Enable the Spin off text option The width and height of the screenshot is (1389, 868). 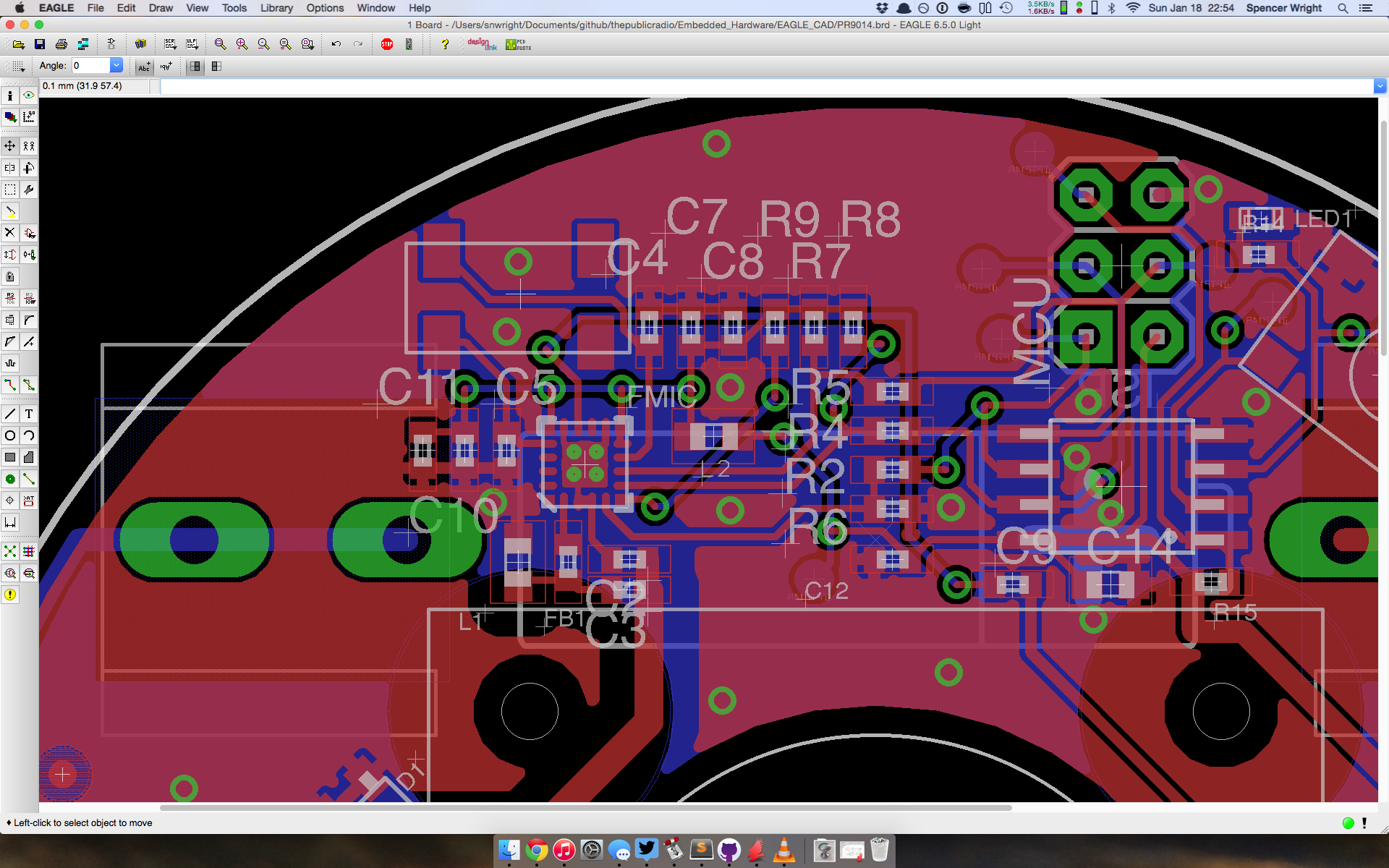[144, 67]
